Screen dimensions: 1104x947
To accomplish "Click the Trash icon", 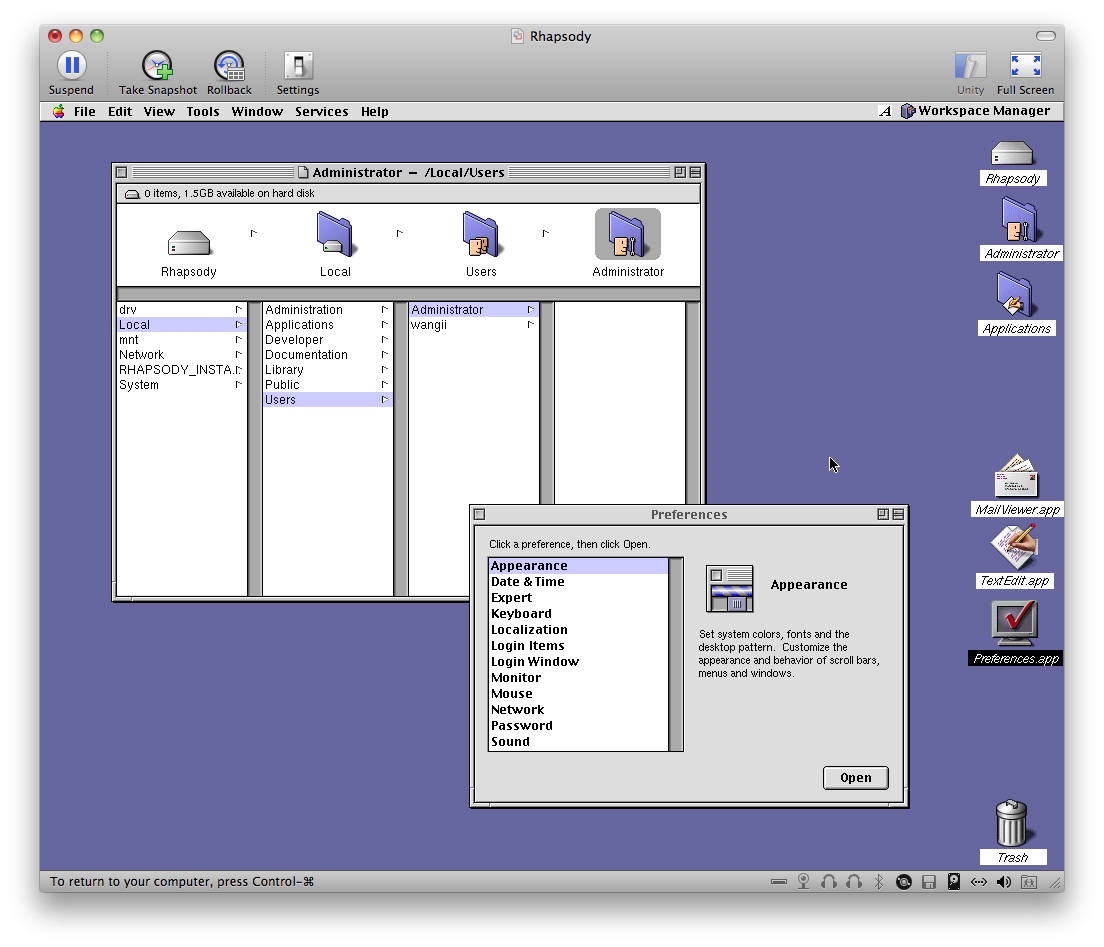I will (1012, 823).
